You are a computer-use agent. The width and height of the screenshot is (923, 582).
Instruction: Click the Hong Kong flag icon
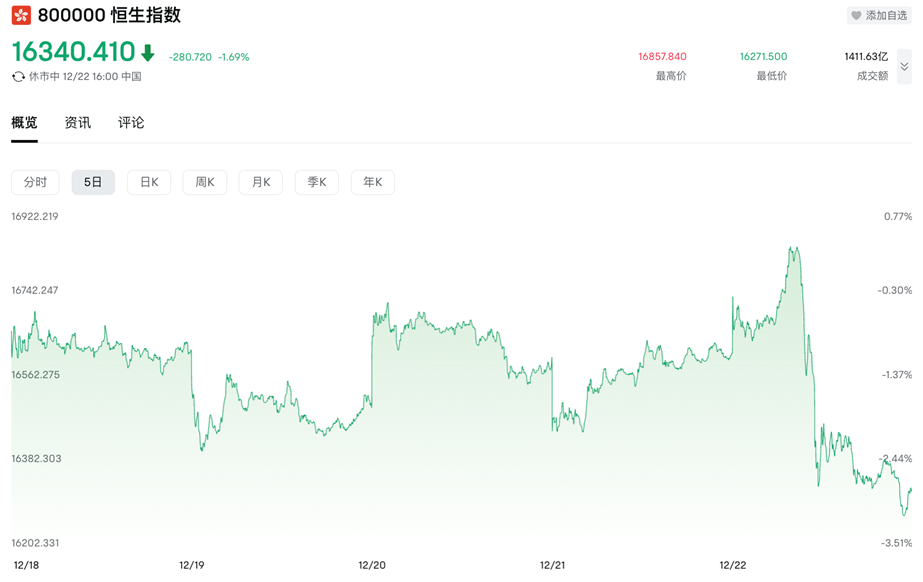[x=21, y=15]
